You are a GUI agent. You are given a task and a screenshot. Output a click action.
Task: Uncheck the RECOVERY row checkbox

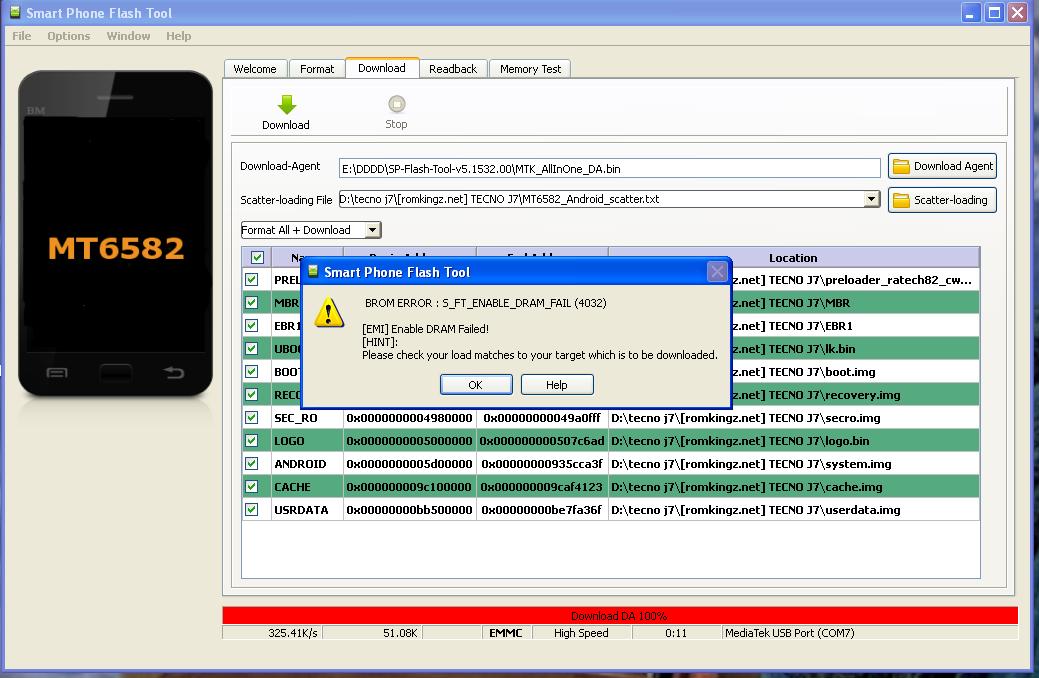point(252,394)
